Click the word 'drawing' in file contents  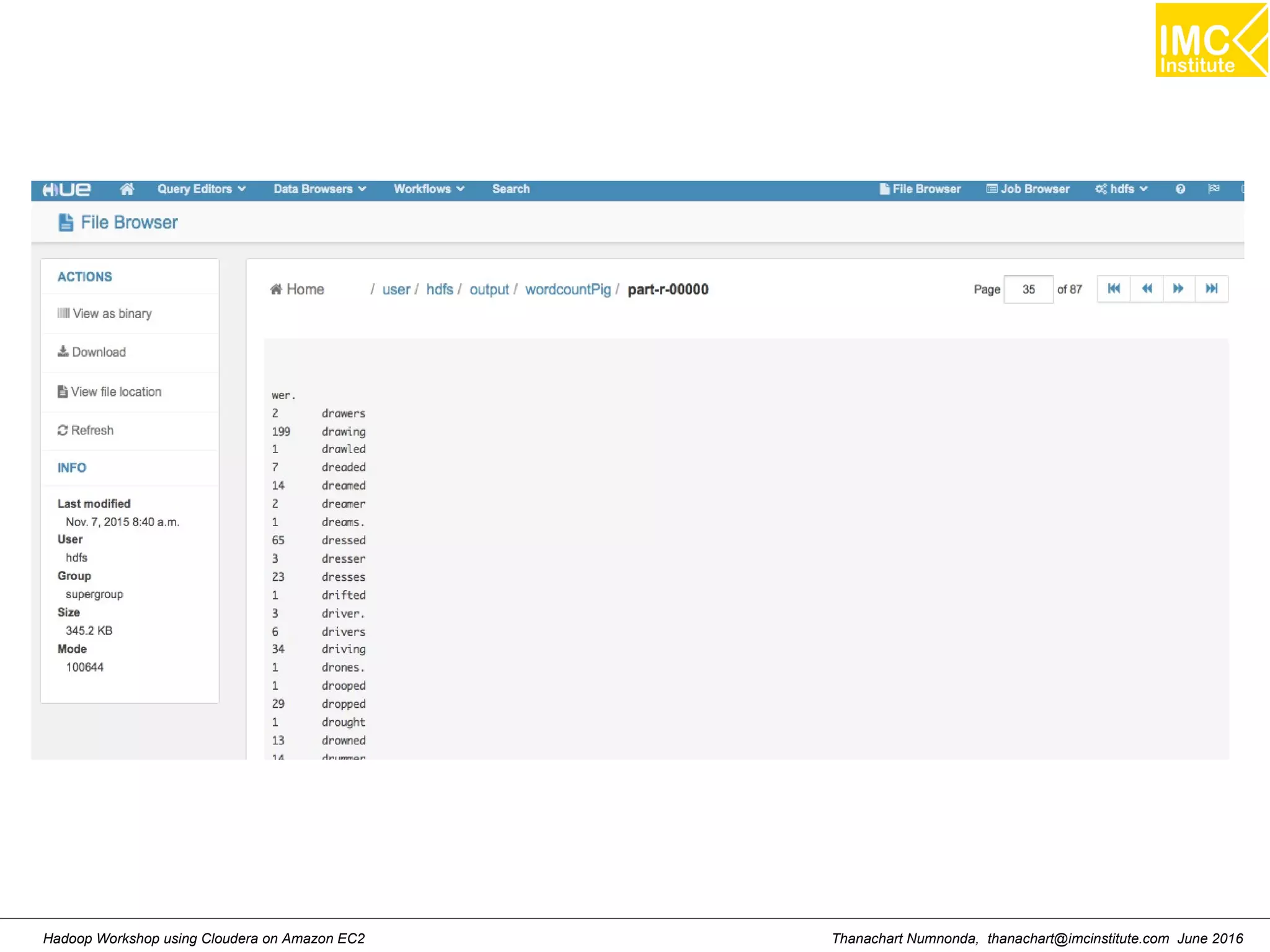[x=344, y=431]
